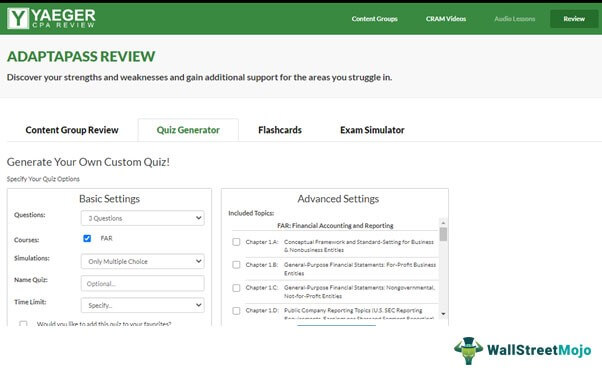
Task: Select the Quiz Generator tab
Action: [x=188, y=130]
